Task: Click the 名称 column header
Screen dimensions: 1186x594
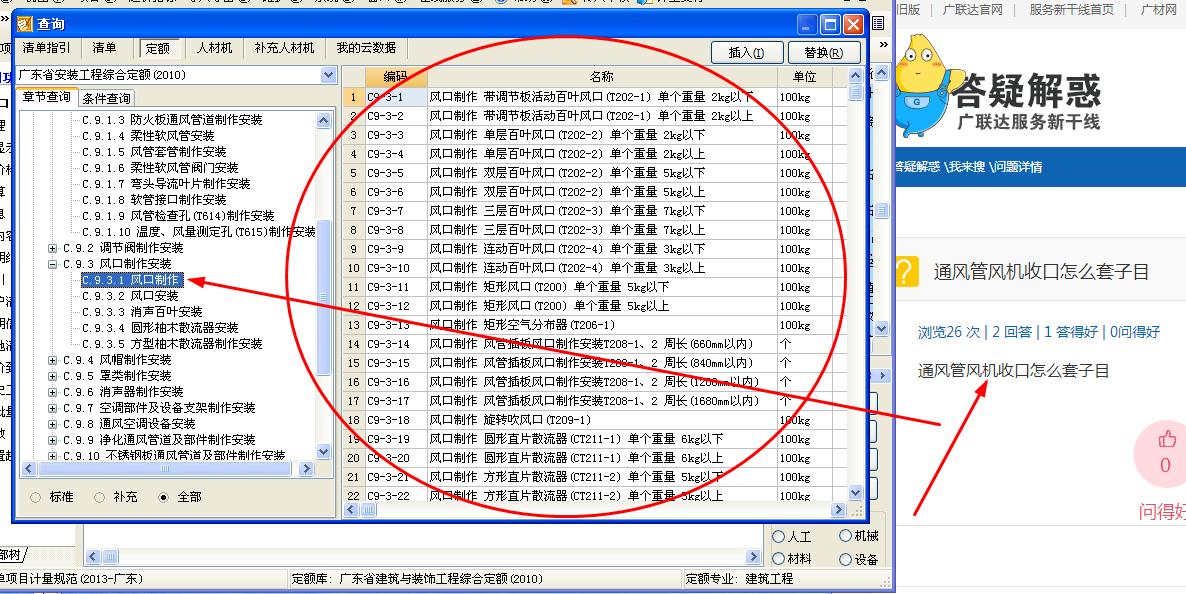Action: (x=602, y=76)
